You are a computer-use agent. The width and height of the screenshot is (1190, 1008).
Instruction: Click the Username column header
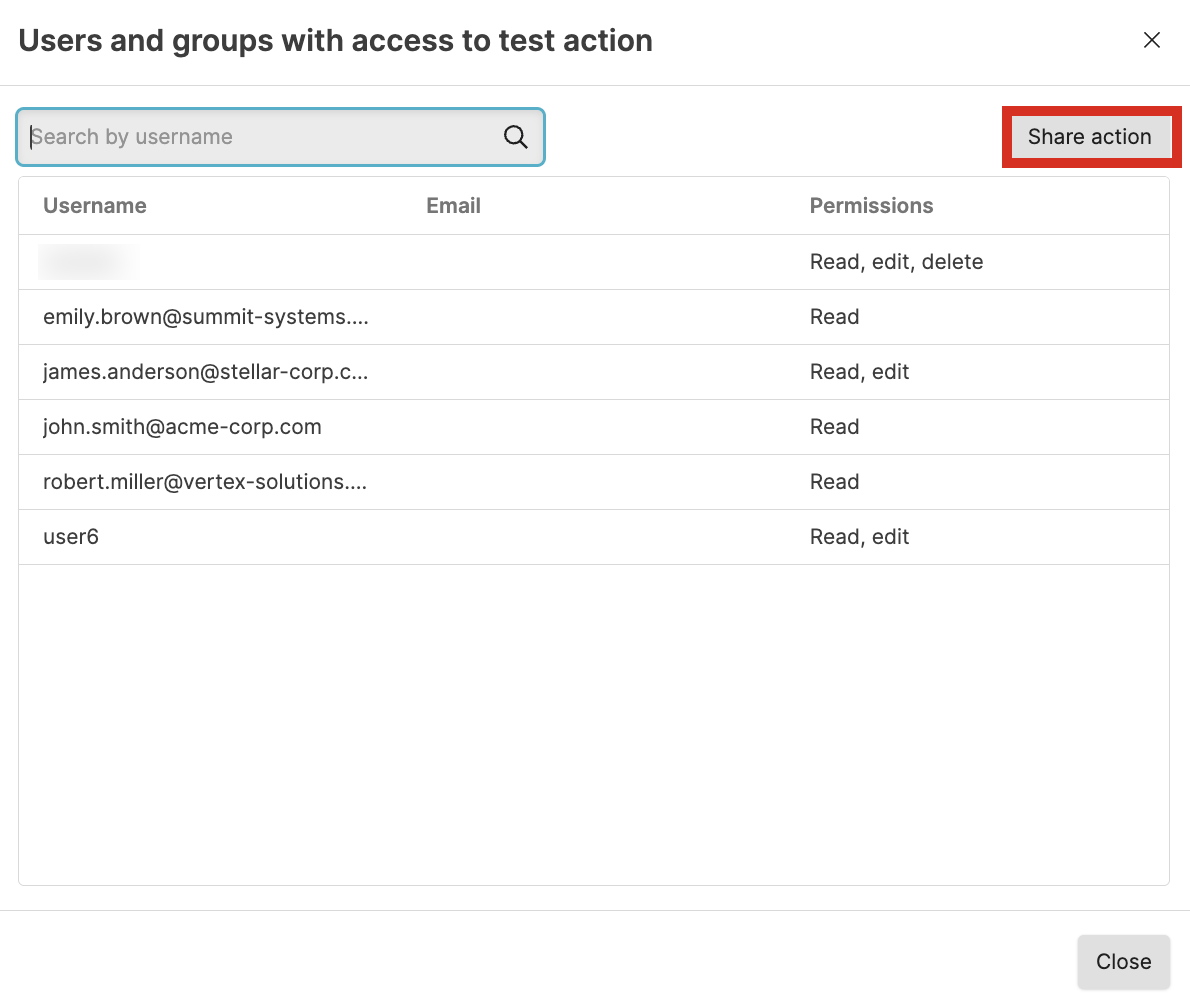click(95, 206)
